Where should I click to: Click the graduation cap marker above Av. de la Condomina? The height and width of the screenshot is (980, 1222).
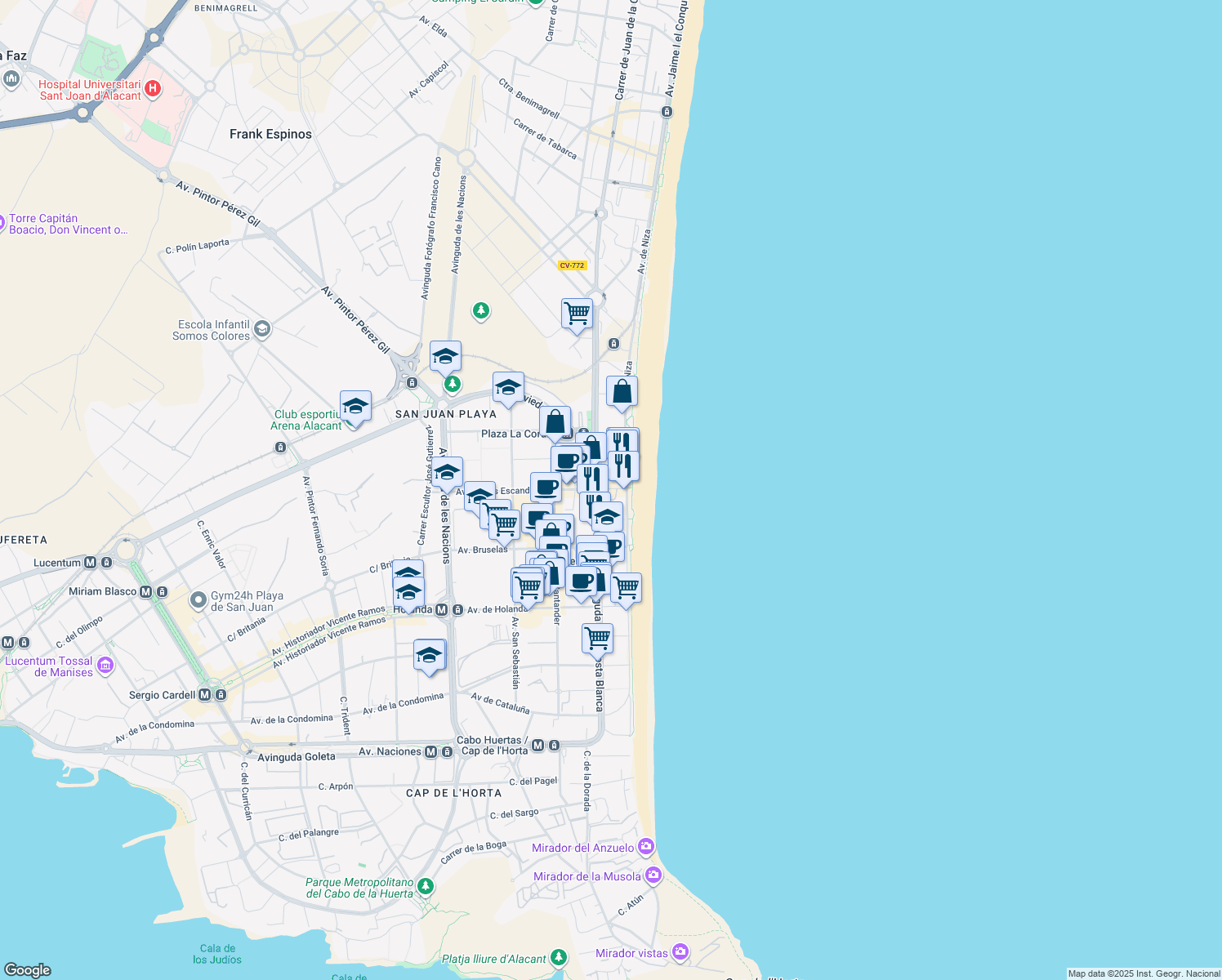coord(430,657)
